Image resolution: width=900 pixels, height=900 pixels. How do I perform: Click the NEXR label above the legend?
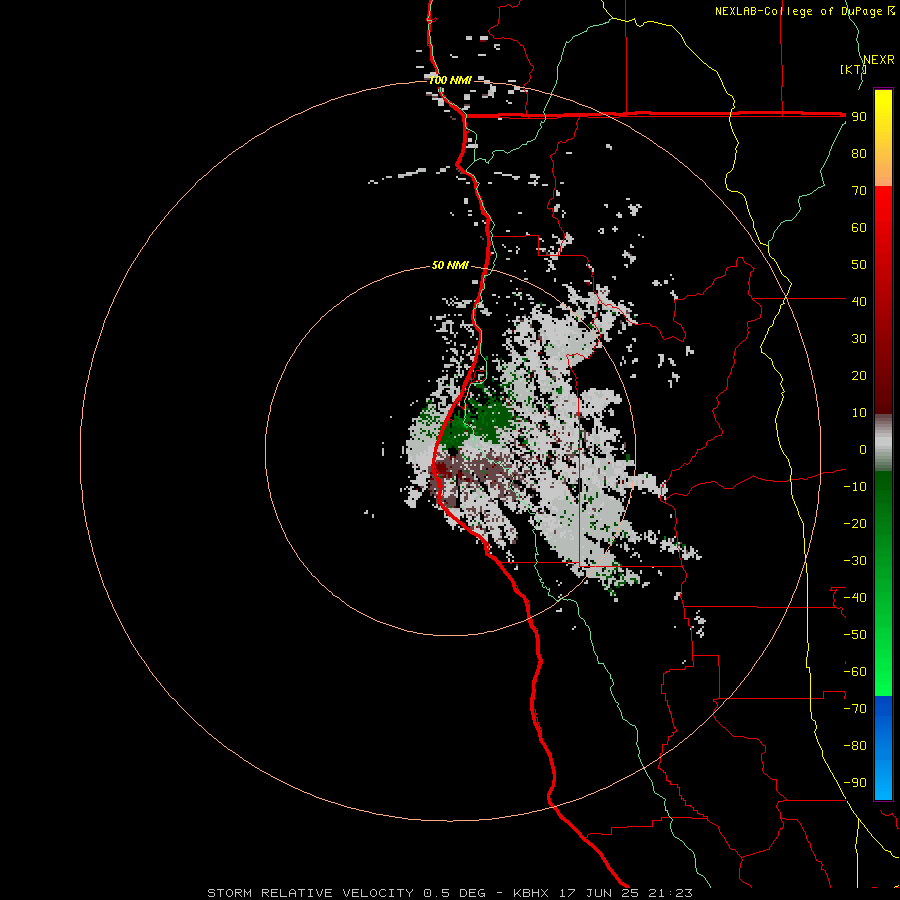879,60
